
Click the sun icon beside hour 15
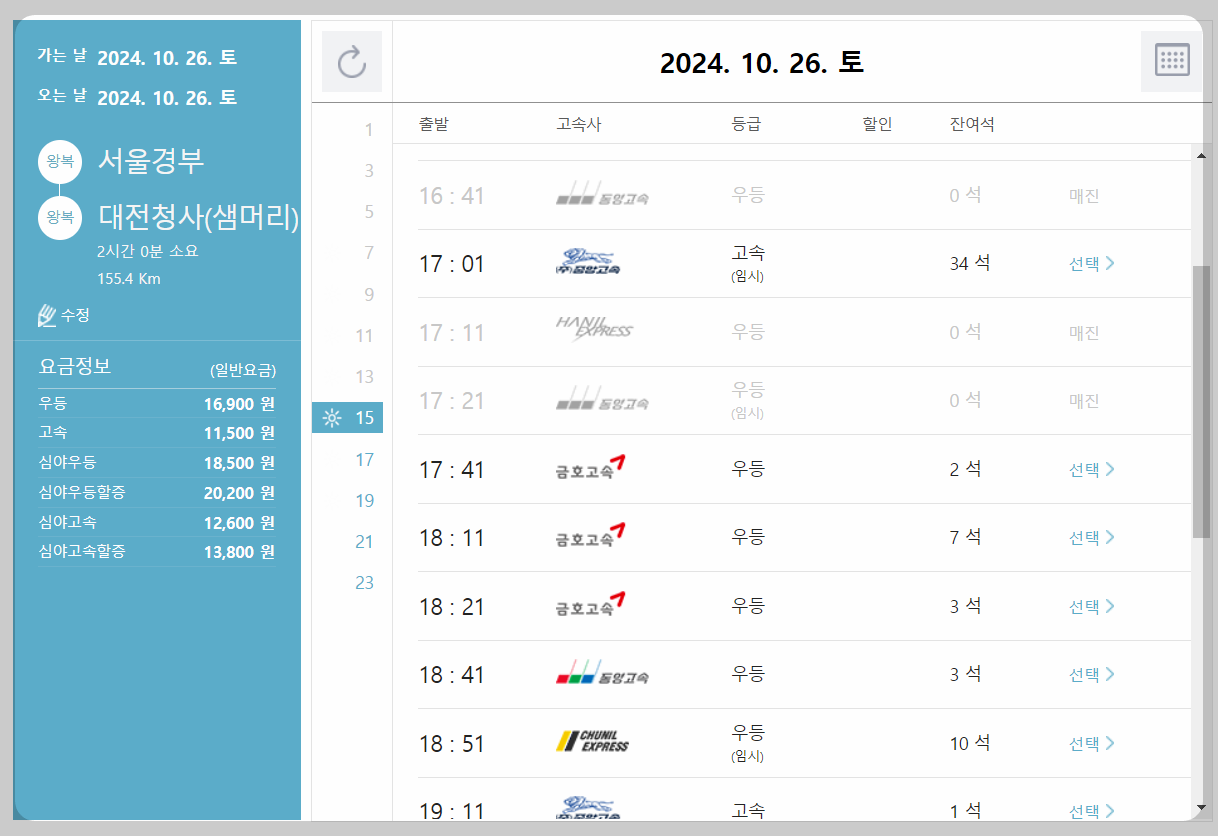pos(332,418)
